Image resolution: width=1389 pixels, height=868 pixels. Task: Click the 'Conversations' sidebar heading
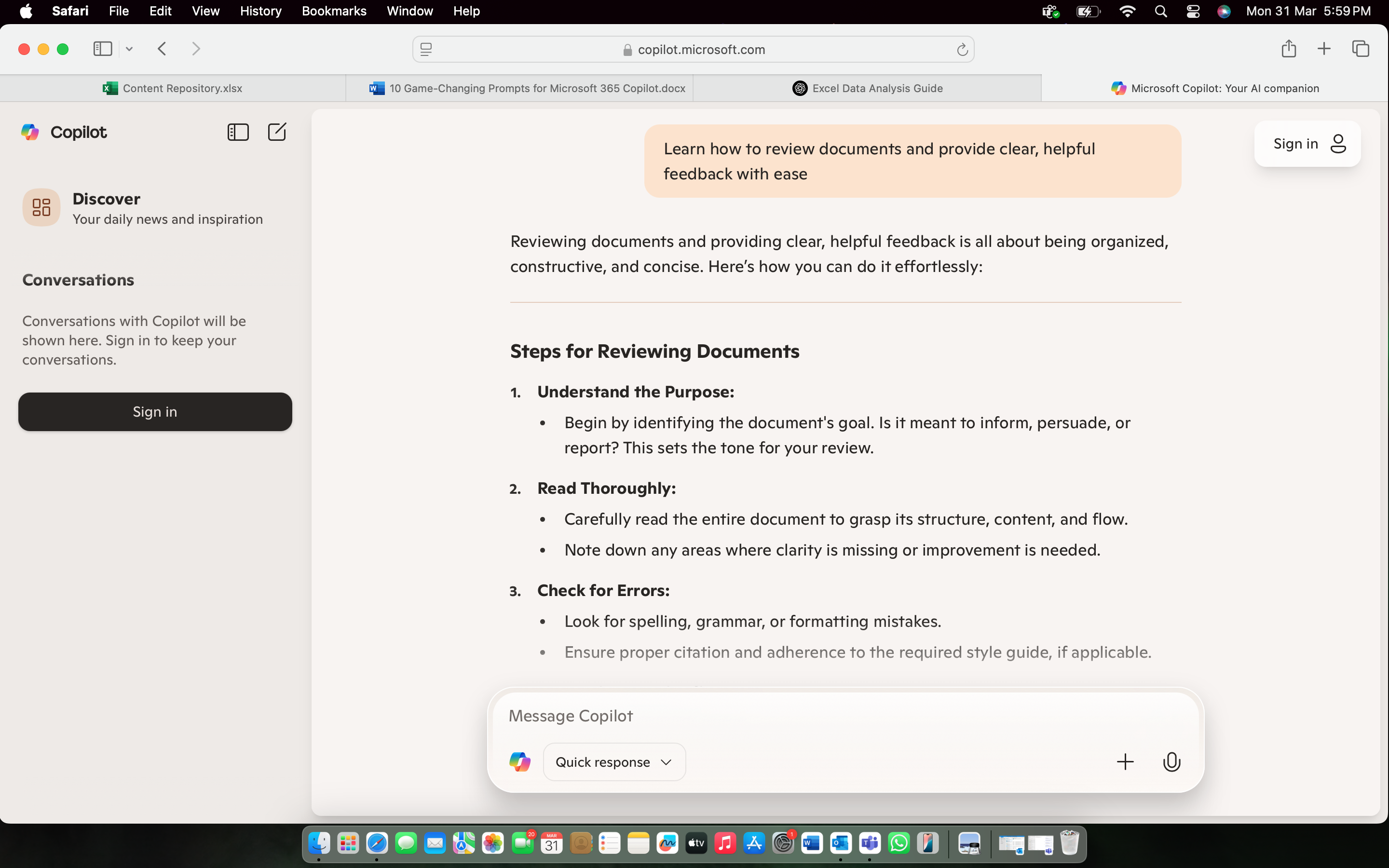coord(78,280)
